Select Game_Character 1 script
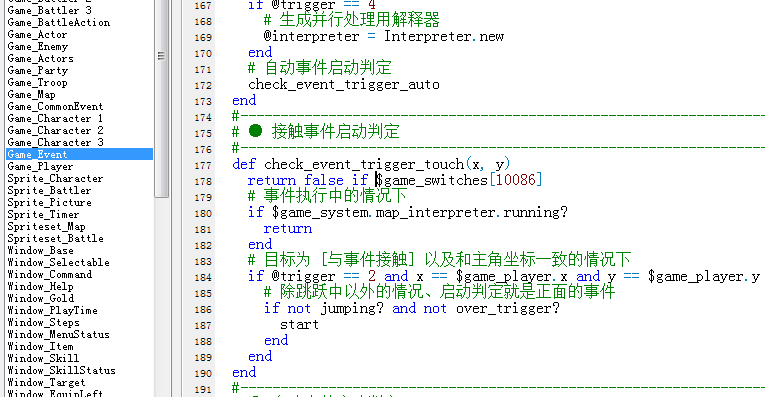Viewport: 765px width, 397px height. (55, 119)
